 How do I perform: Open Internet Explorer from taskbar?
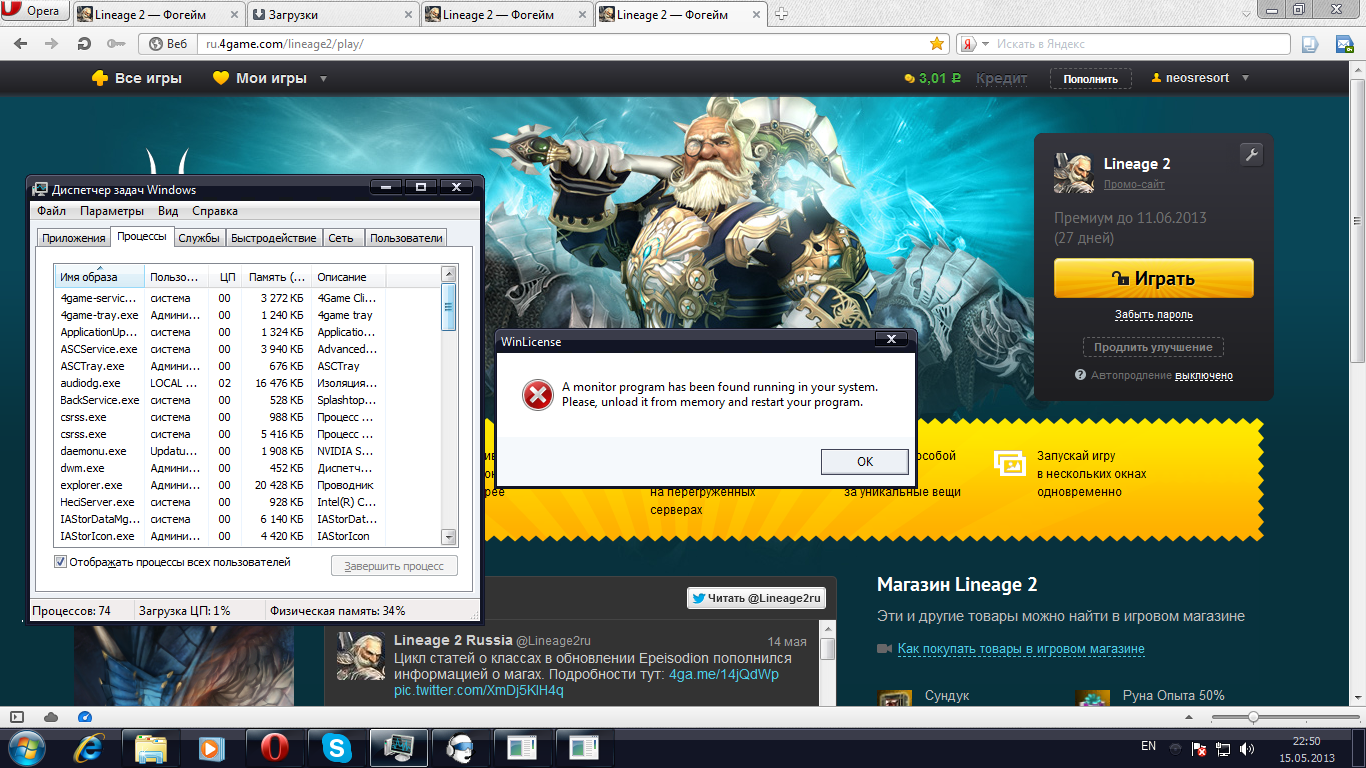91,748
